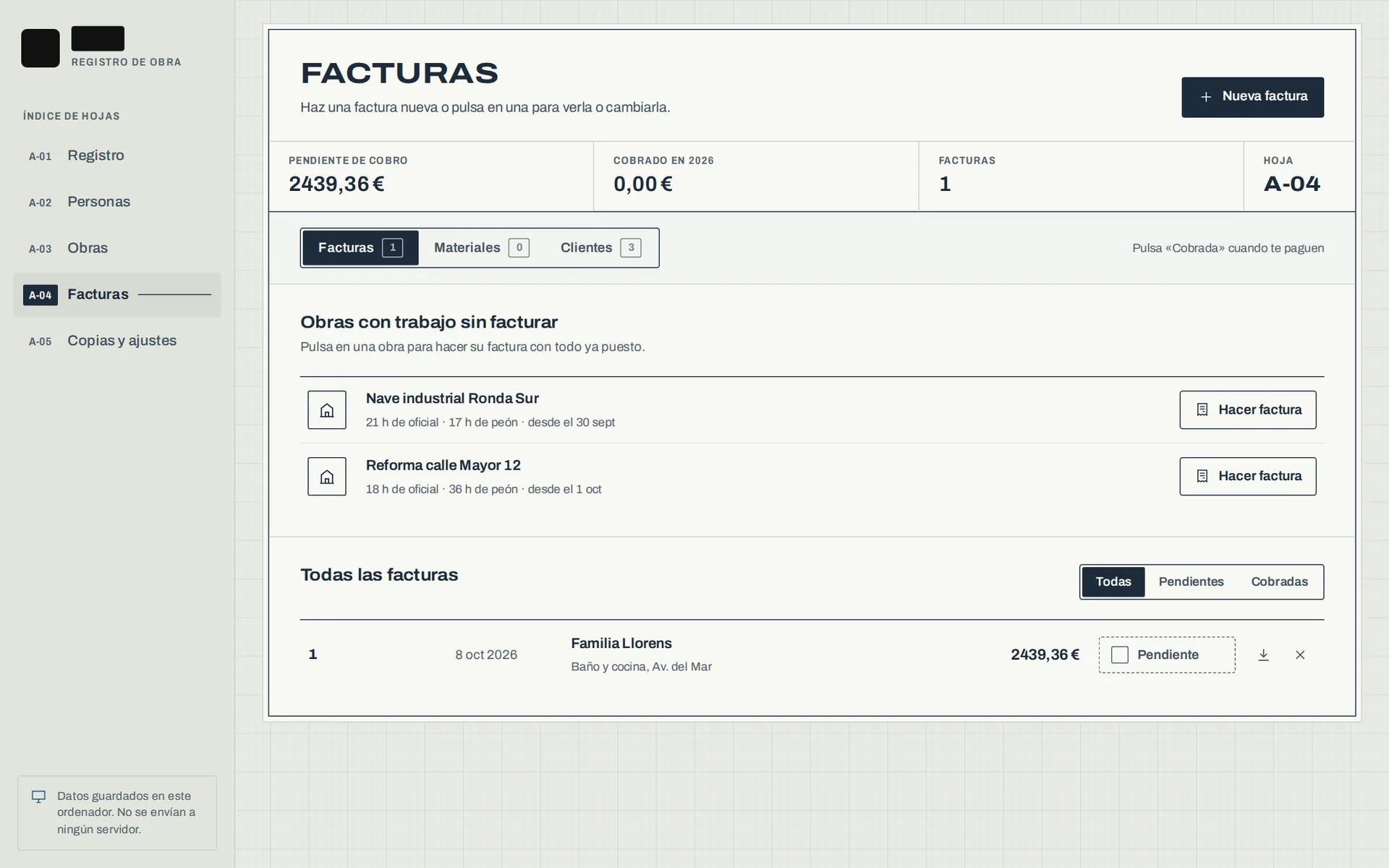Switch to the Materiales tab
This screenshot has height=868, width=1389.
click(481, 248)
